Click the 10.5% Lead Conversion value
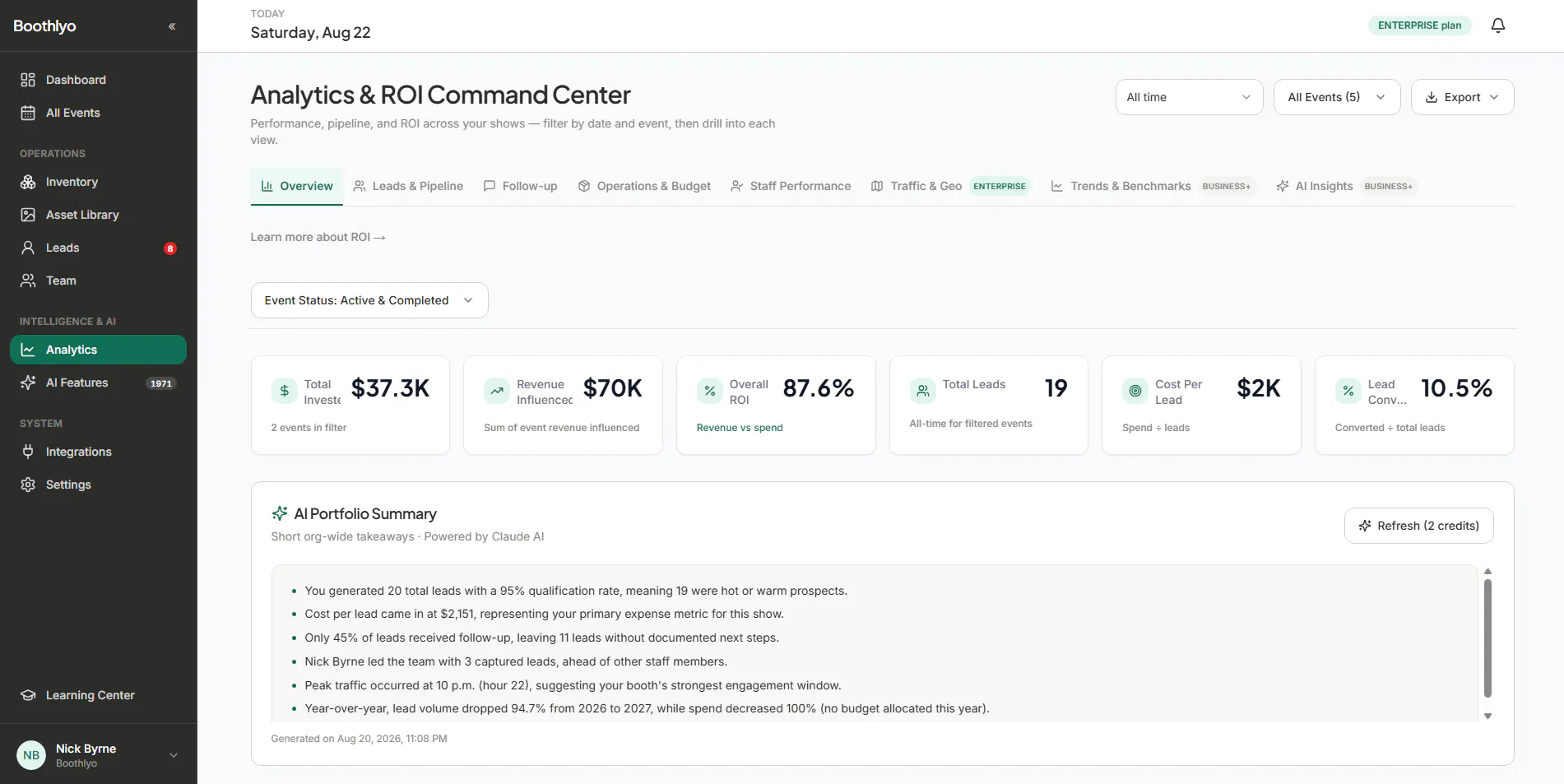The height and width of the screenshot is (784, 1564). (1456, 388)
